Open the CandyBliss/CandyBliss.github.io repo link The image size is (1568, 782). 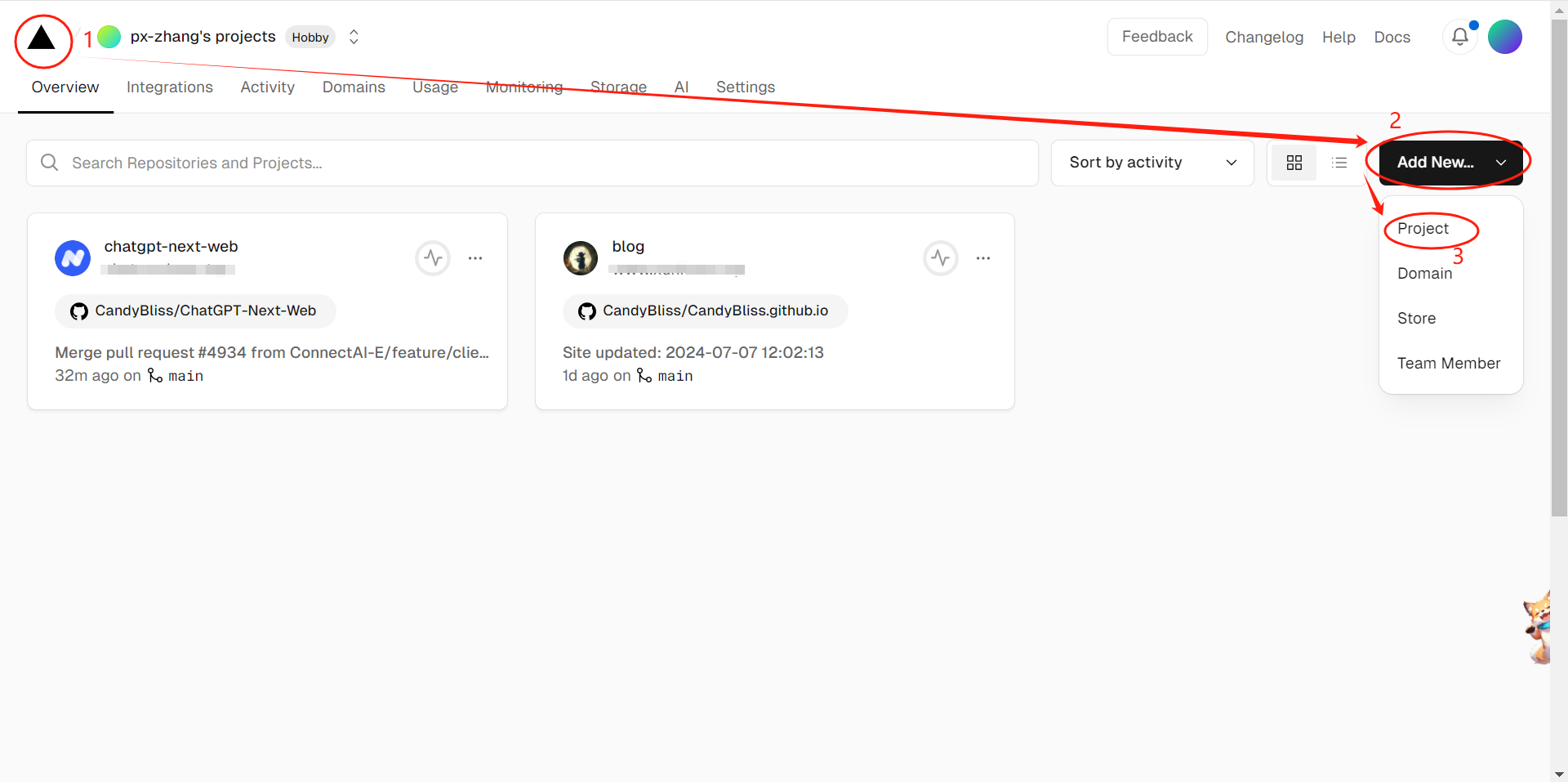(705, 311)
